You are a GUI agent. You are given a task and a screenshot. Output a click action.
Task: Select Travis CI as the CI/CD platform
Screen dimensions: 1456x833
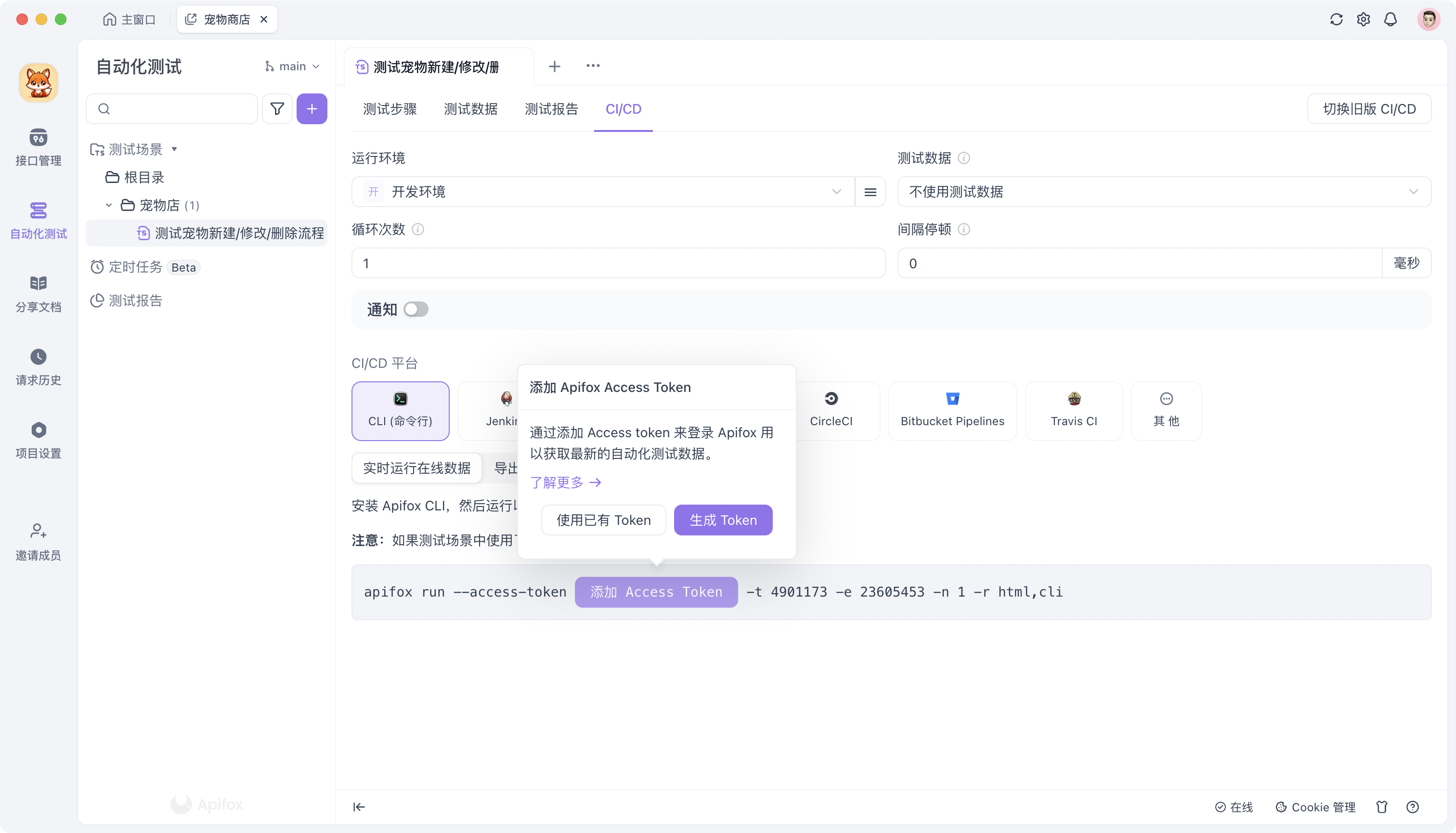coord(1074,411)
